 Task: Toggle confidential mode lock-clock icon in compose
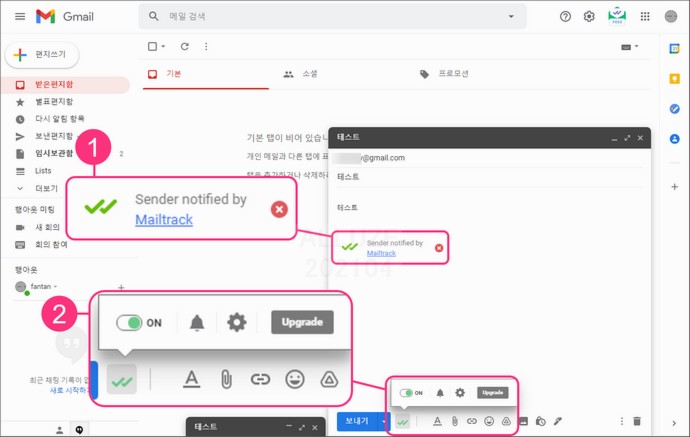click(540, 421)
